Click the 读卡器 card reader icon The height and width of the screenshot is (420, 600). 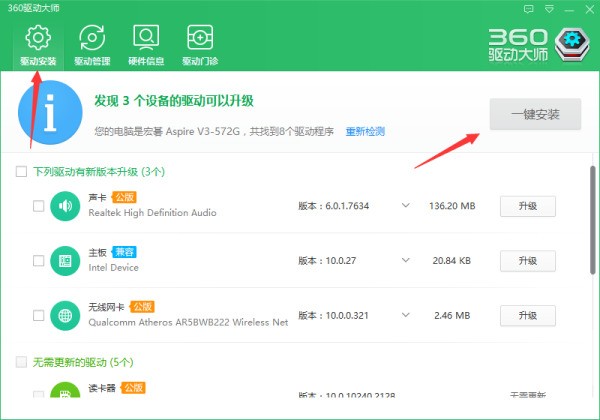tap(65, 390)
